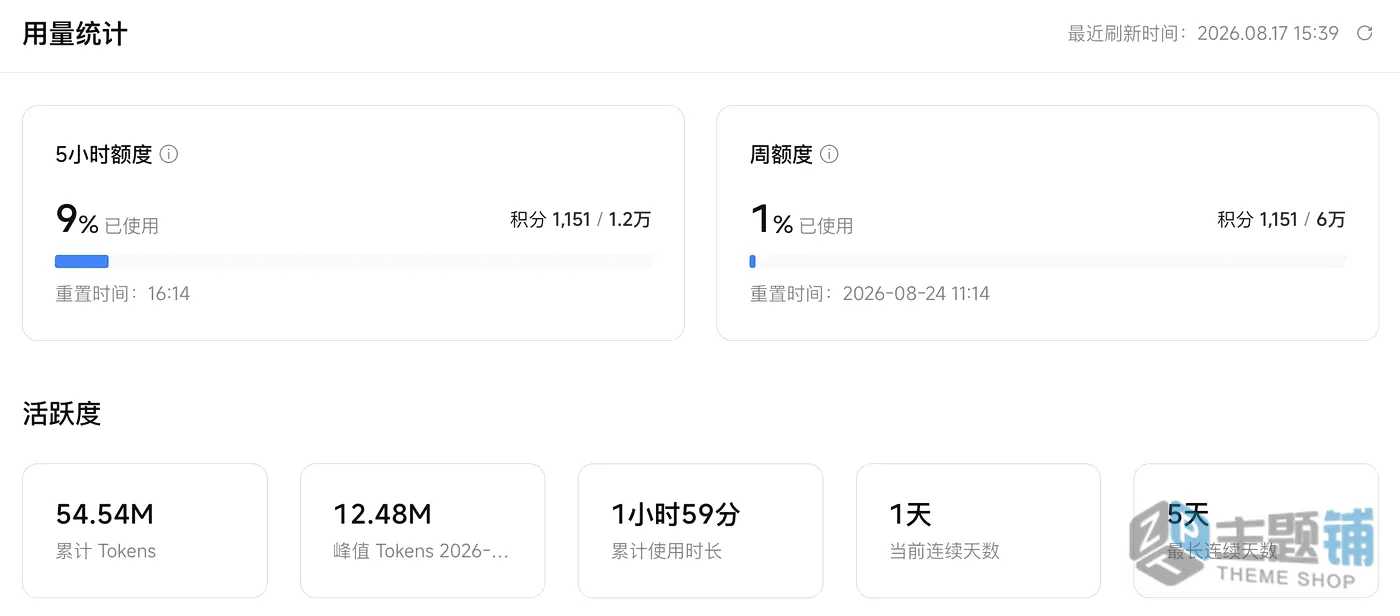
Task: Select the 1小时59分 累计使用时长 card
Action: coord(701,531)
